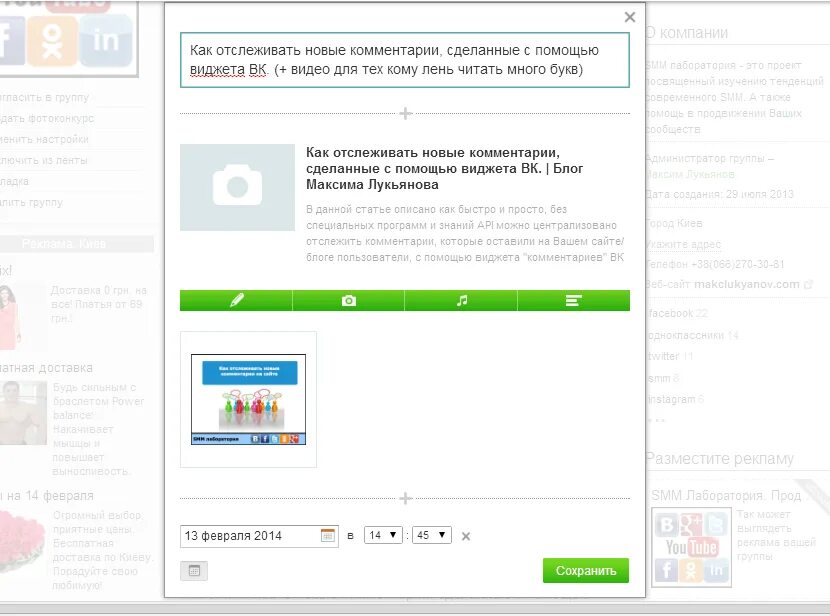Click the Максим Лукьянов administrator link
The width and height of the screenshot is (830, 616).
pyautogui.click(x=690, y=174)
